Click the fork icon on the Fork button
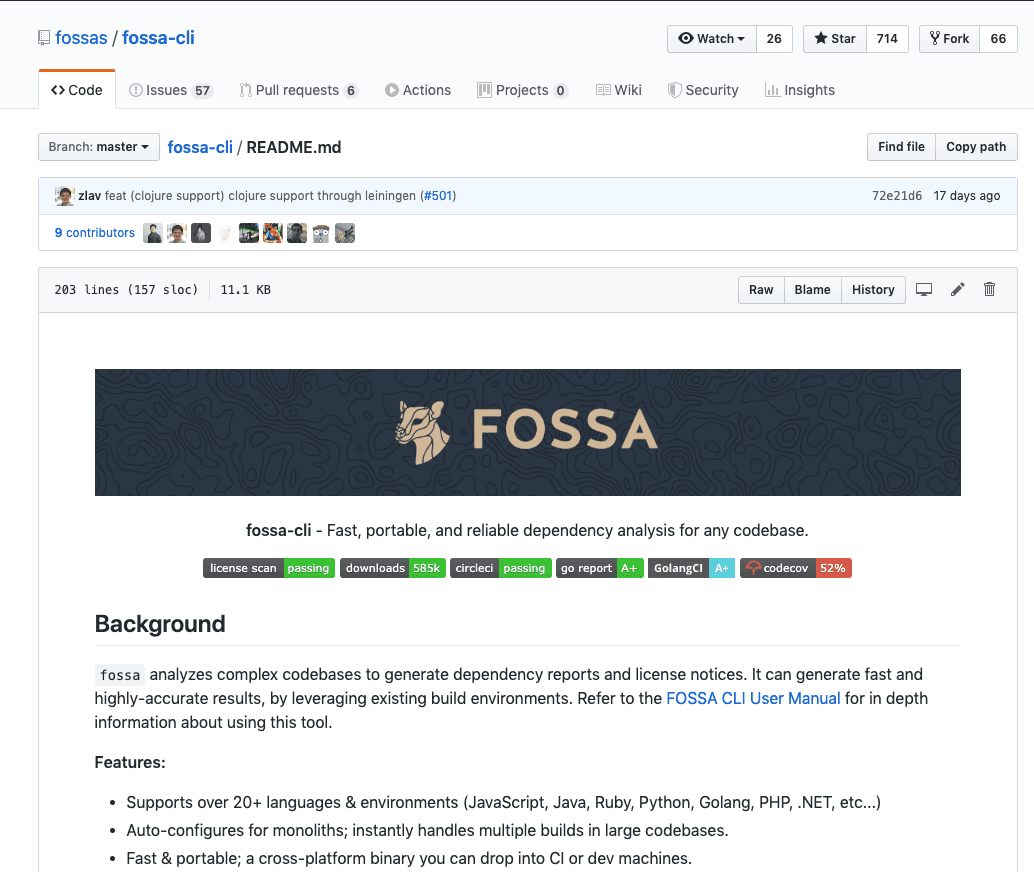 pyautogui.click(x=934, y=38)
